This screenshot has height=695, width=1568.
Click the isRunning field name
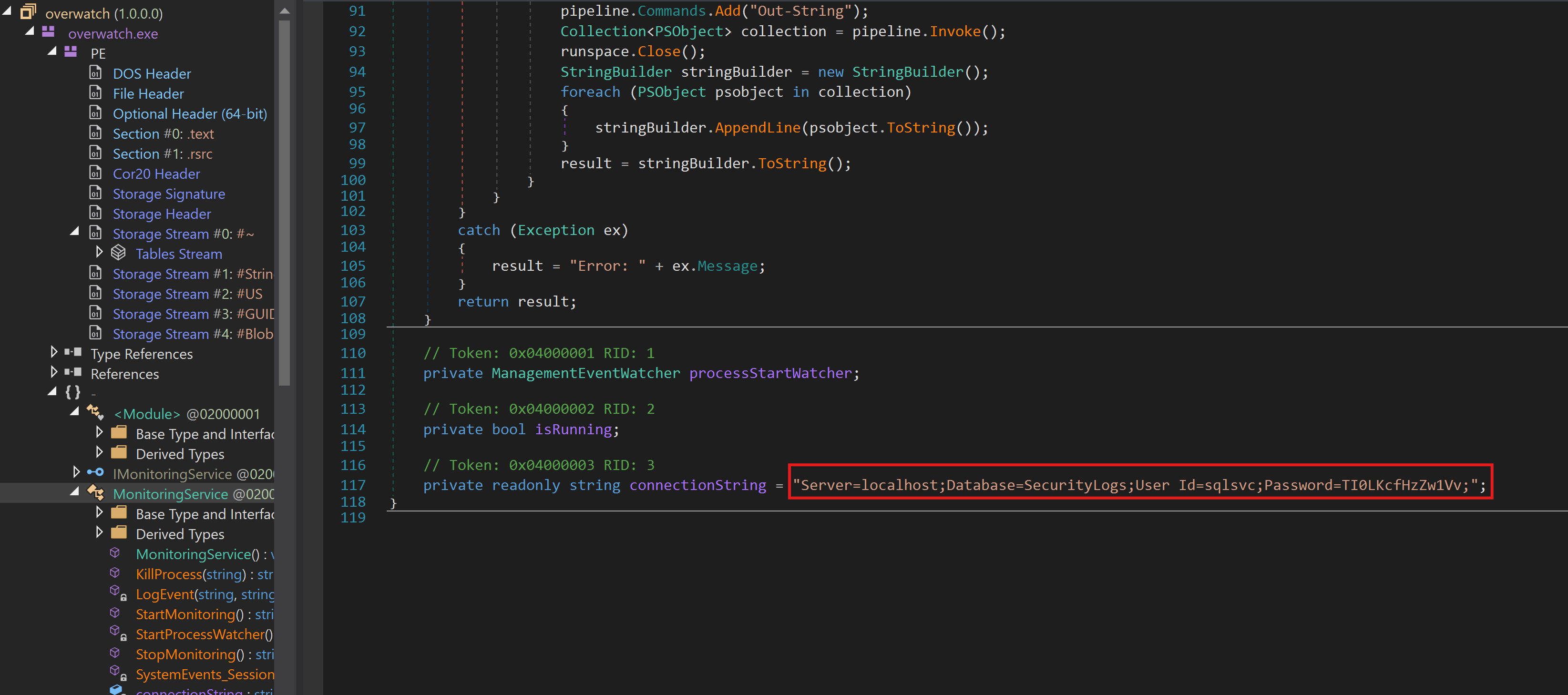pos(573,429)
